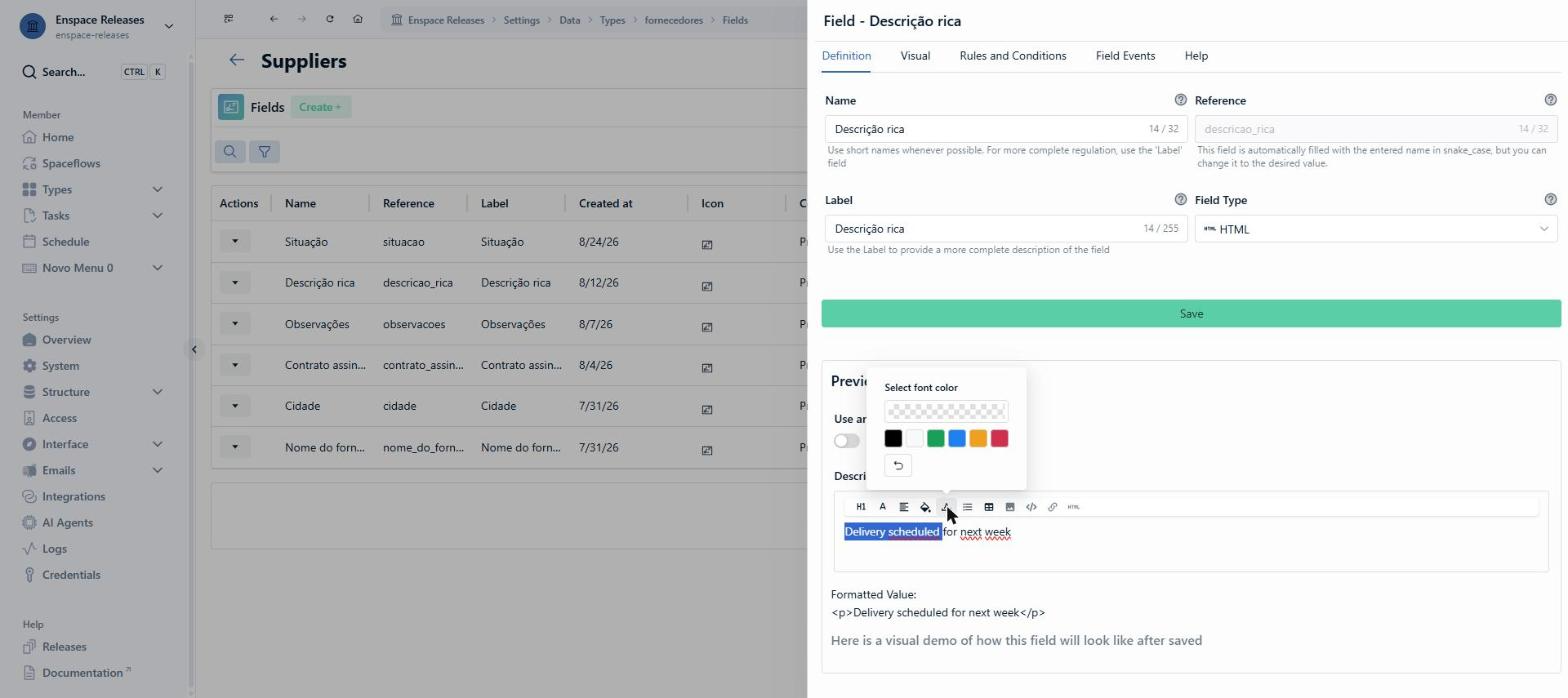Expand the Types menu in sidebar

[157, 189]
